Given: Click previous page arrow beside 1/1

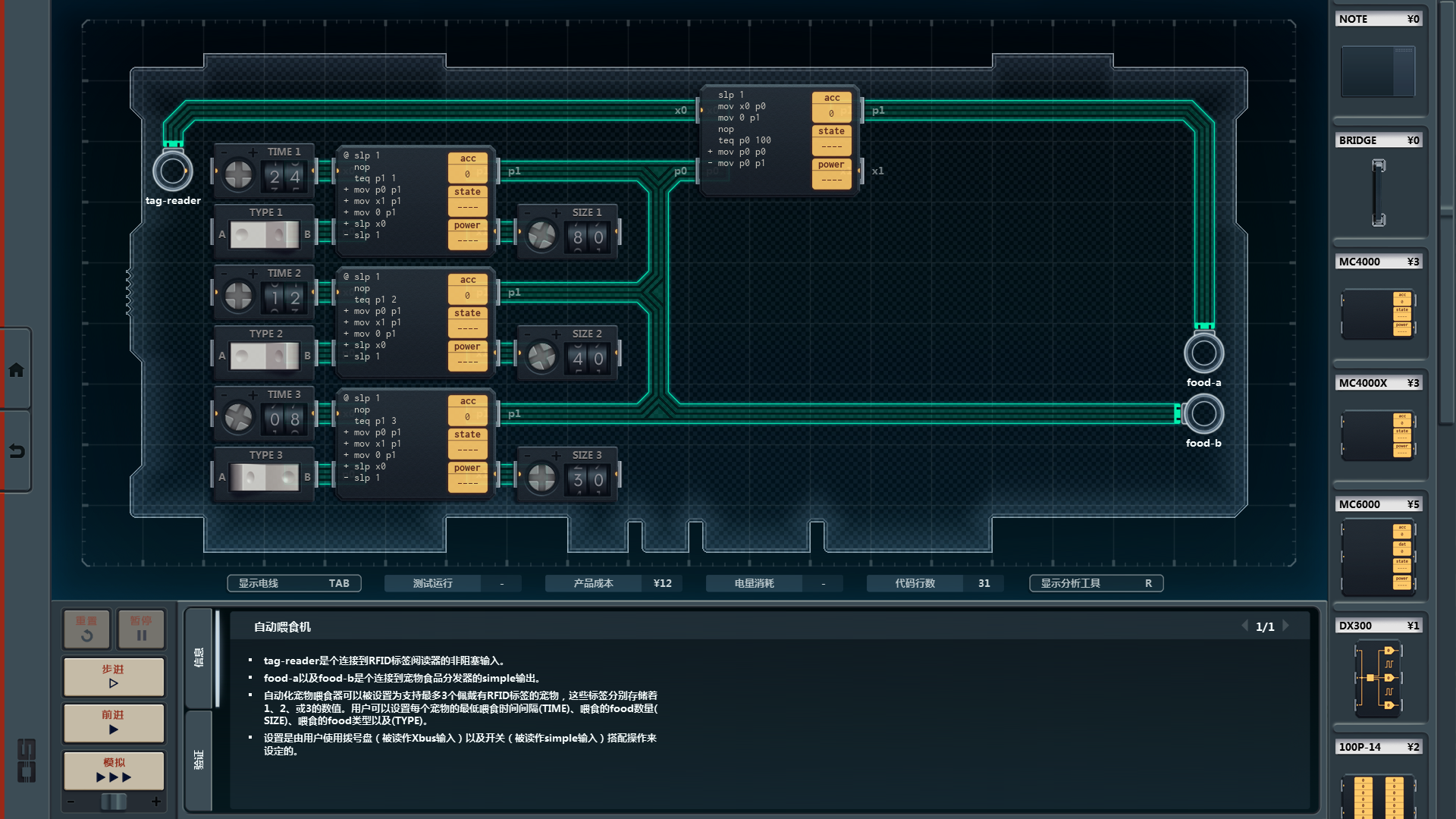Looking at the screenshot, I should (x=1244, y=626).
